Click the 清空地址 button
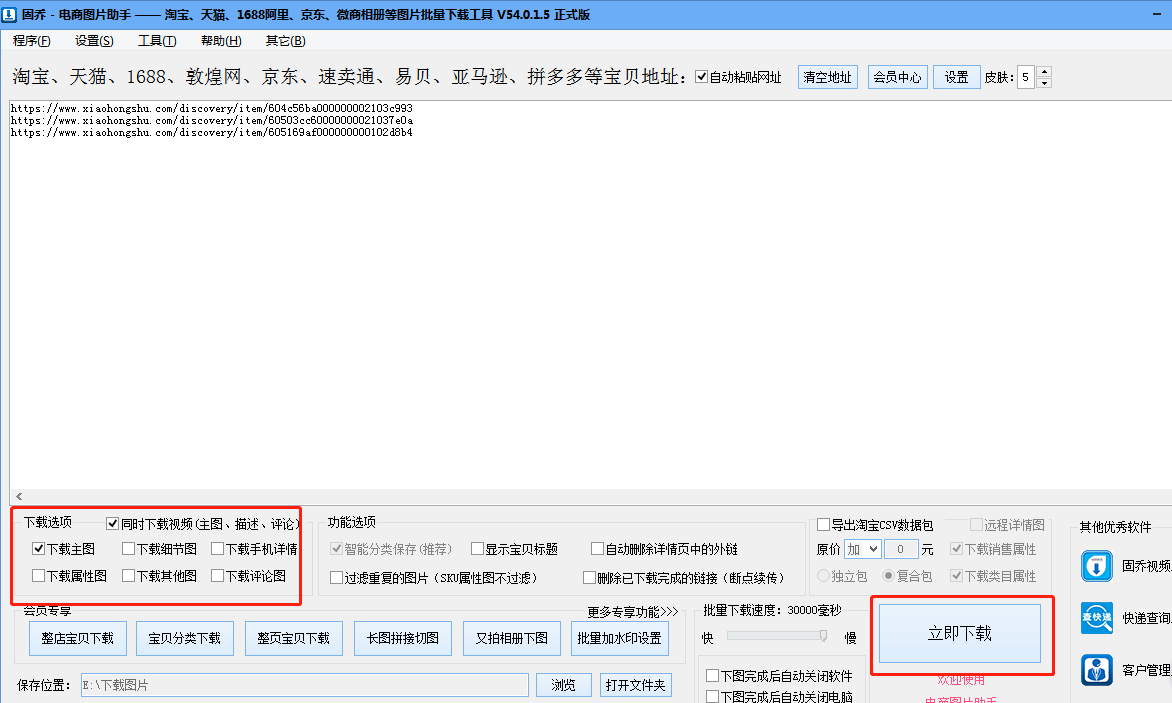The height and width of the screenshot is (703, 1172). pyautogui.click(x=827, y=77)
